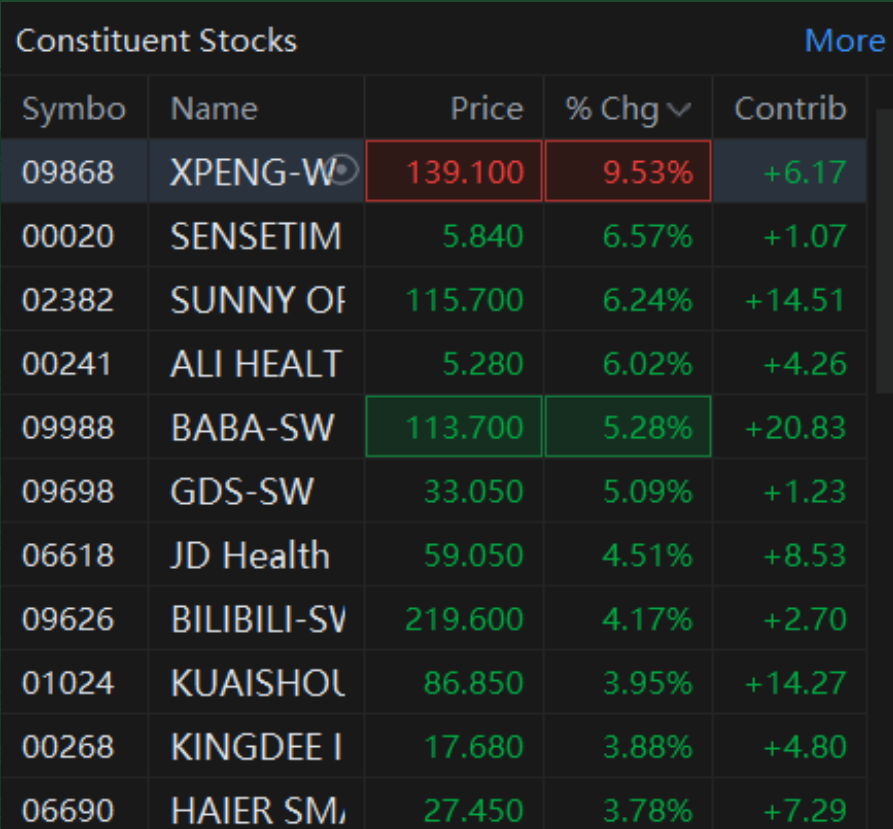893x829 pixels.
Task: Select the XPENG-W stock name
Action: click(251, 172)
